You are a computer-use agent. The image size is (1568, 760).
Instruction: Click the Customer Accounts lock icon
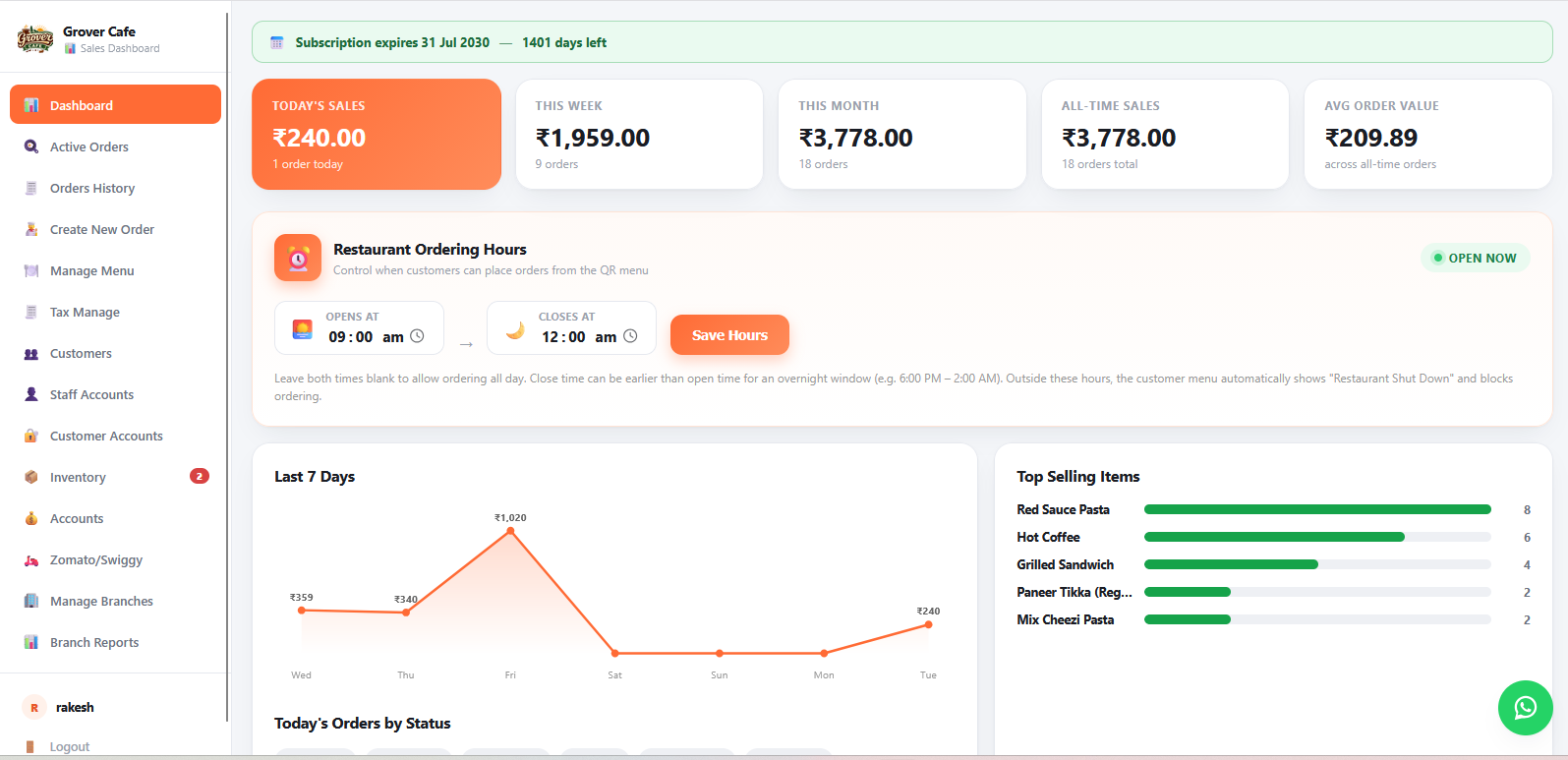[31, 436]
